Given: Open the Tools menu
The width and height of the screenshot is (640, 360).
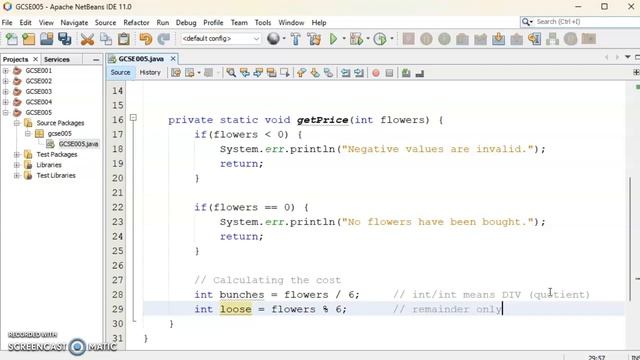Looking at the screenshot, I should point(263,22).
